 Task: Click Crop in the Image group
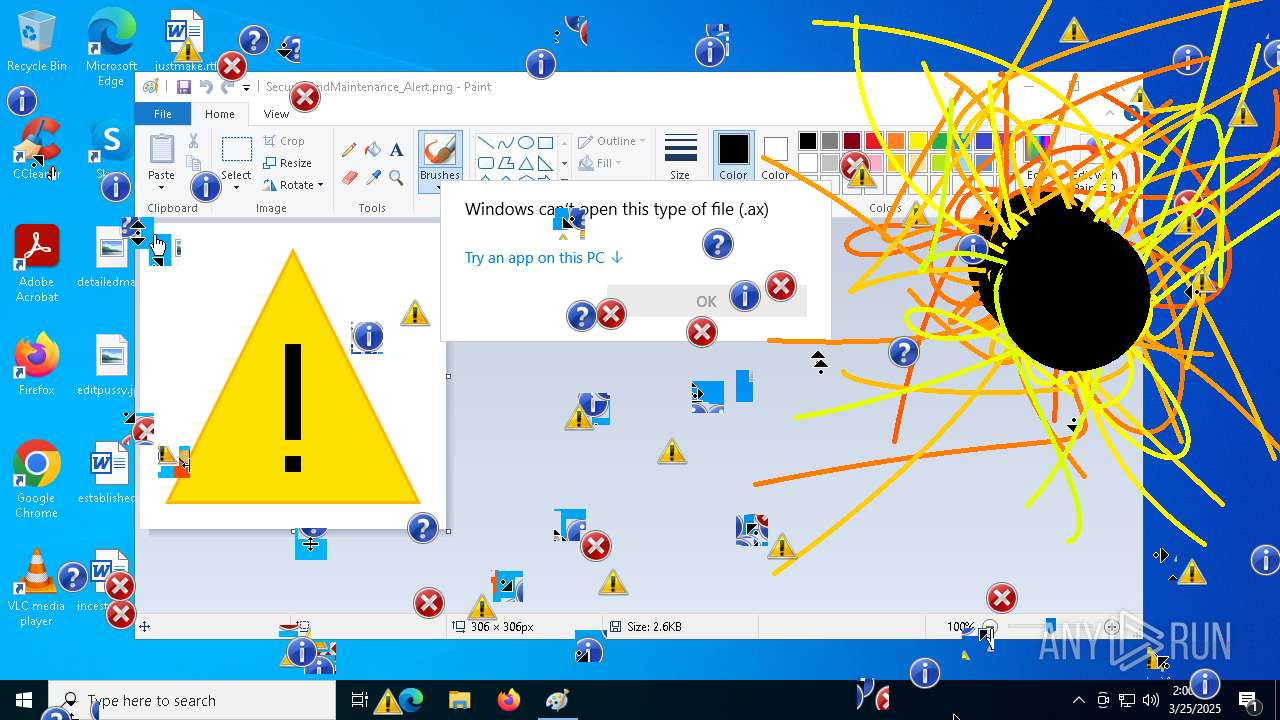tap(284, 141)
